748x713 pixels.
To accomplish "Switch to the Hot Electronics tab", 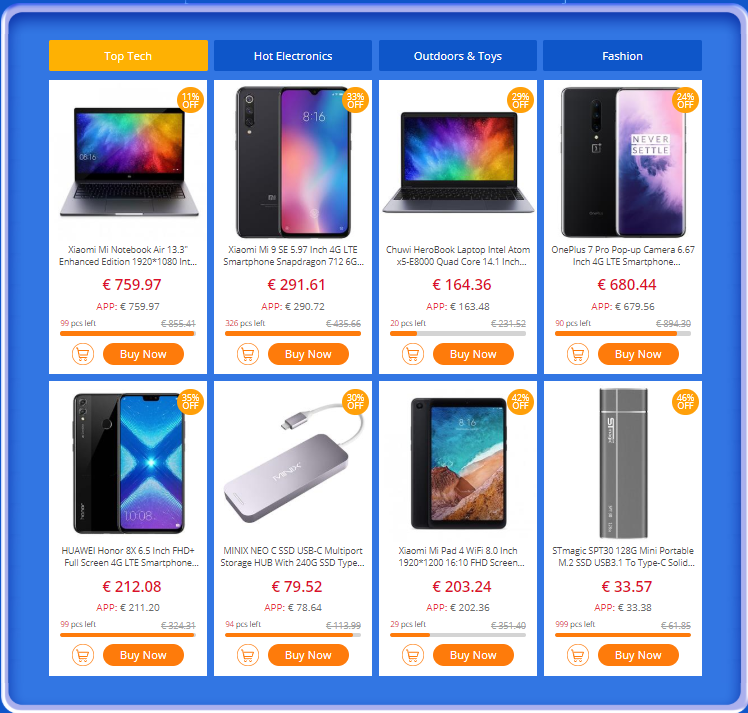I will [x=293, y=56].
